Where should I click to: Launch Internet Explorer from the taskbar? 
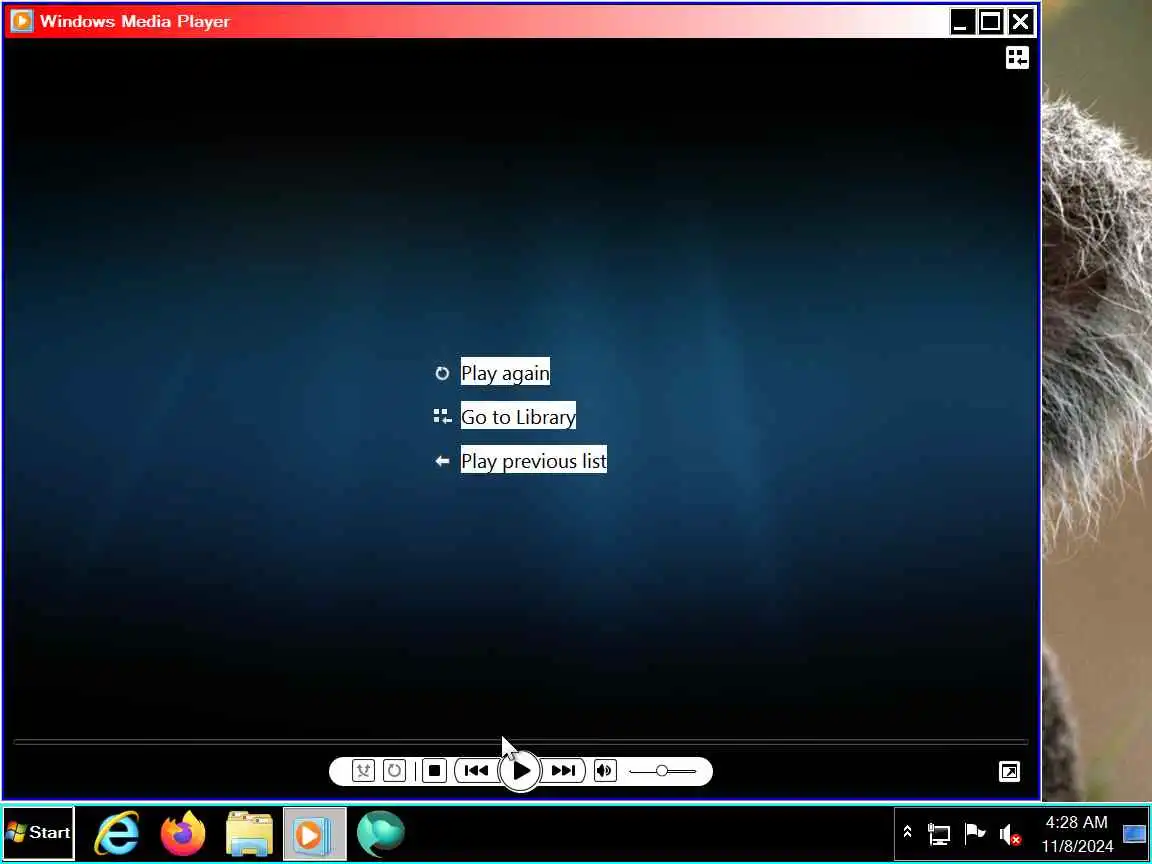coord(118,833)
